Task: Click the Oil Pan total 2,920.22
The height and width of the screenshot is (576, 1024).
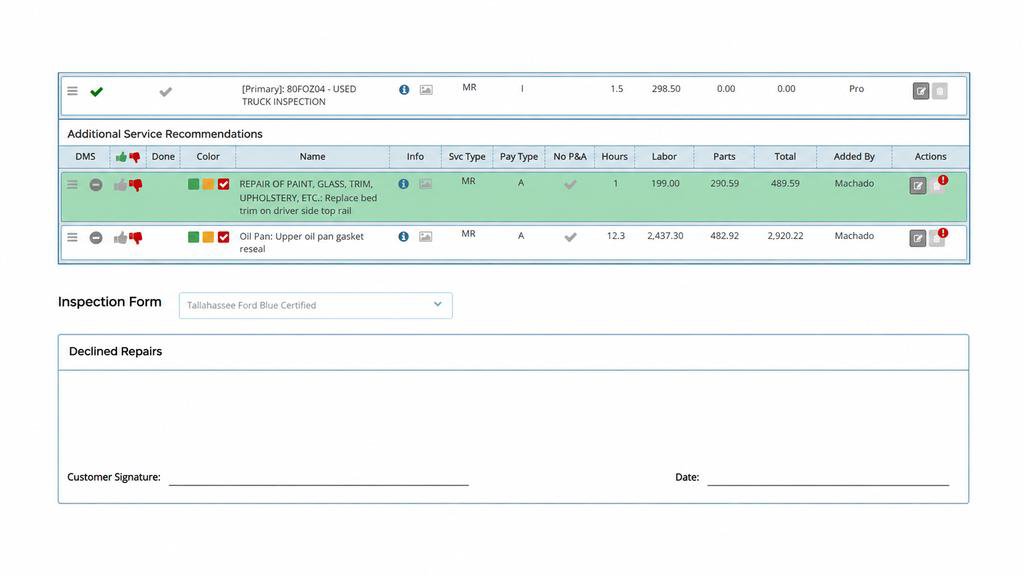Action: coord(785,236)
